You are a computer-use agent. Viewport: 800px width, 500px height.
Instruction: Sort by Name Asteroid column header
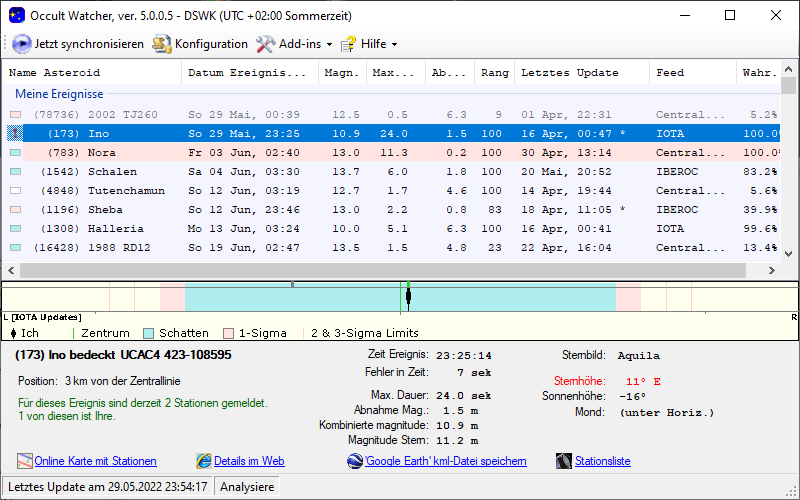click(x=54, y=73)
